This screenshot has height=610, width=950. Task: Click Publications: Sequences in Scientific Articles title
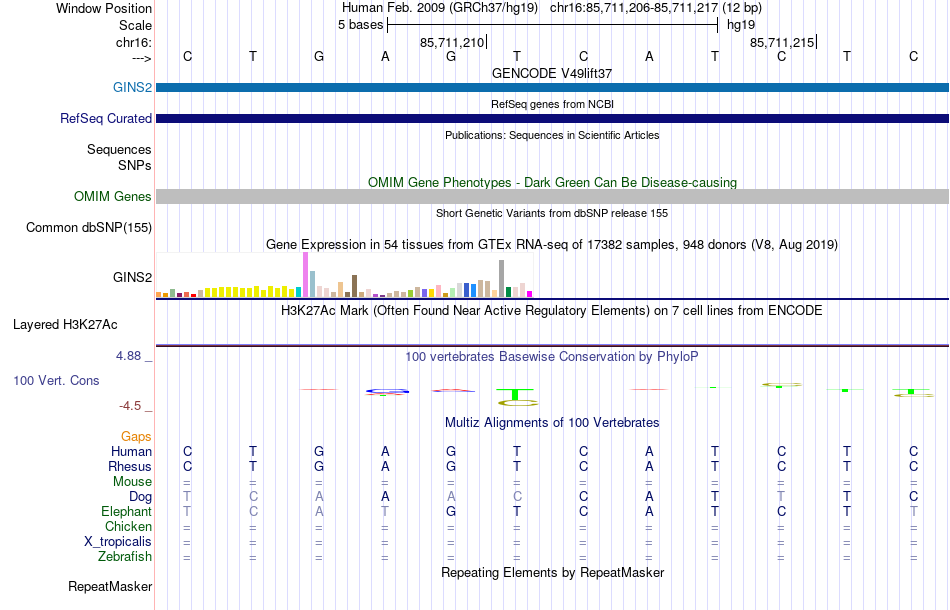(552, 135)
